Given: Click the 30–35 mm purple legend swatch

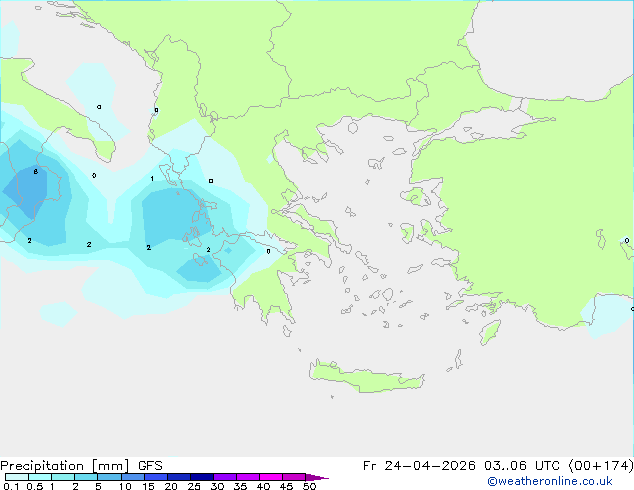Looking at the screenshot, I should point(225,477).
